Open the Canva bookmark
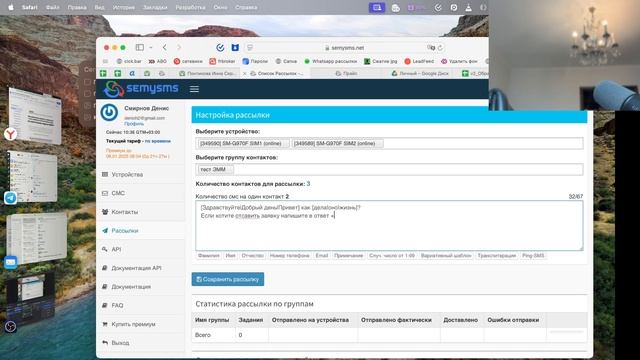This screenshot has width=640, height=360. click(286, 61)
